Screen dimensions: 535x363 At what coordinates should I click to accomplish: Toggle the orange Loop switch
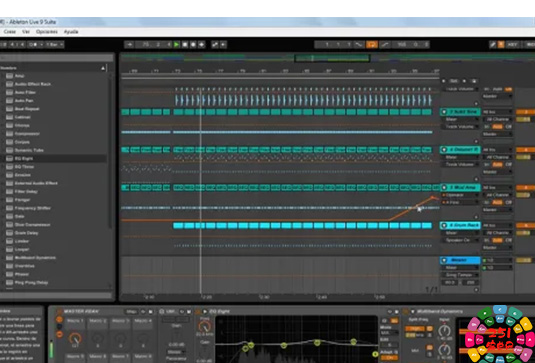pos(372,44)
